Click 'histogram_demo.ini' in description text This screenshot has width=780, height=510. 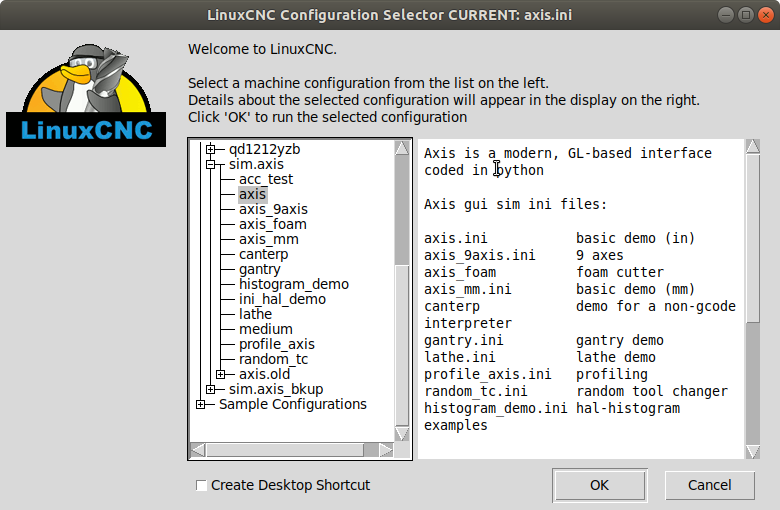tap(495, 408)
